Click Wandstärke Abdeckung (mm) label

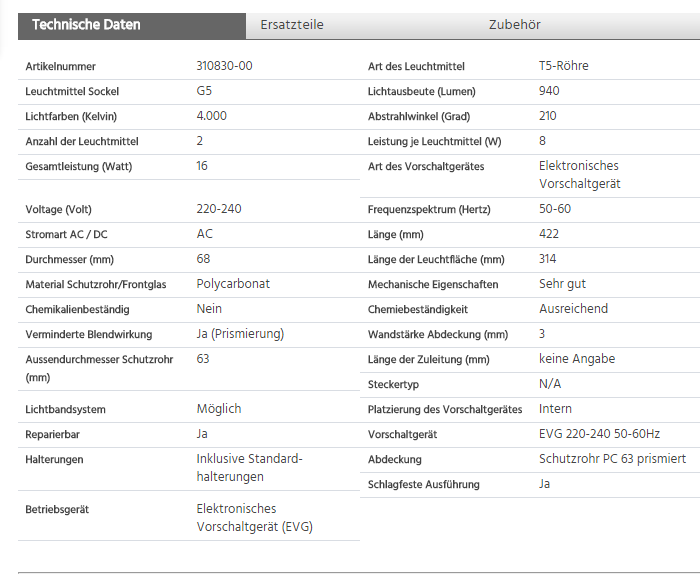(438, 334)
